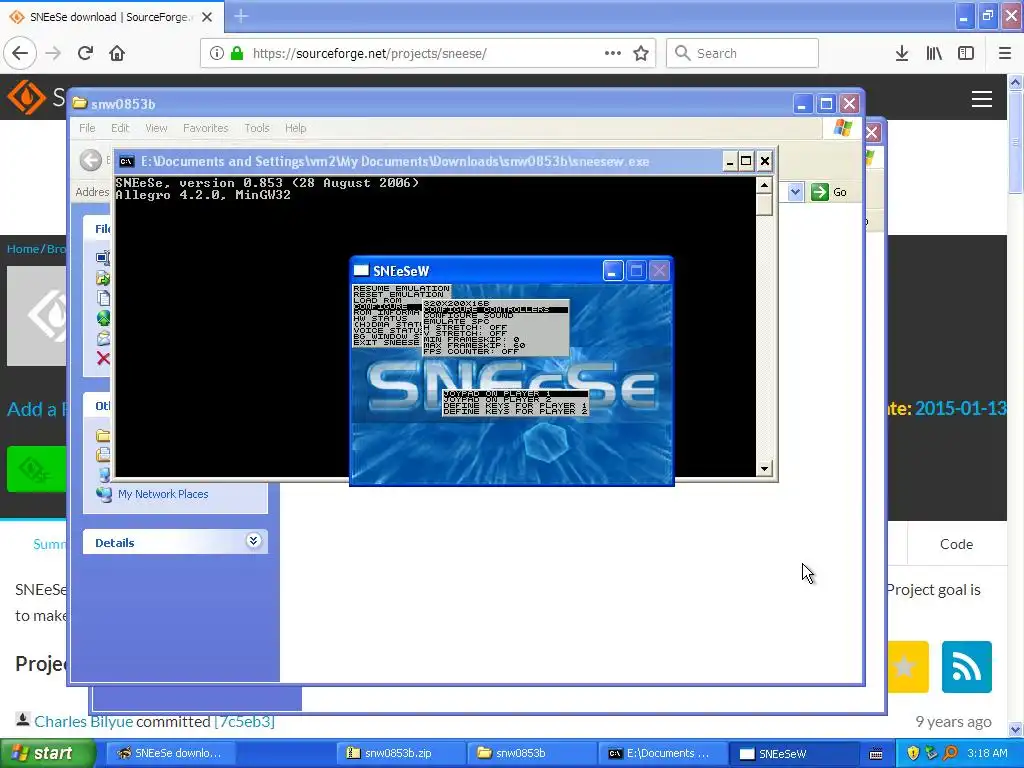The width and height of the screenshot is (1024, 768).
Task: Go to Firefox Home page
Action: 117,53
